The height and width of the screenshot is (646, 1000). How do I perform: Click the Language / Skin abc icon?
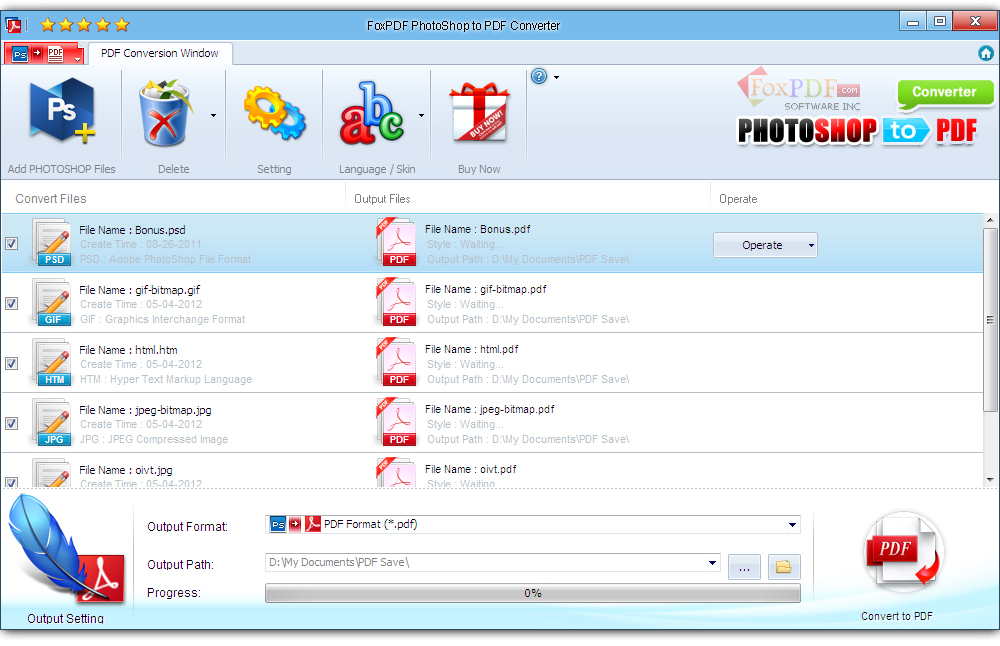372,113
